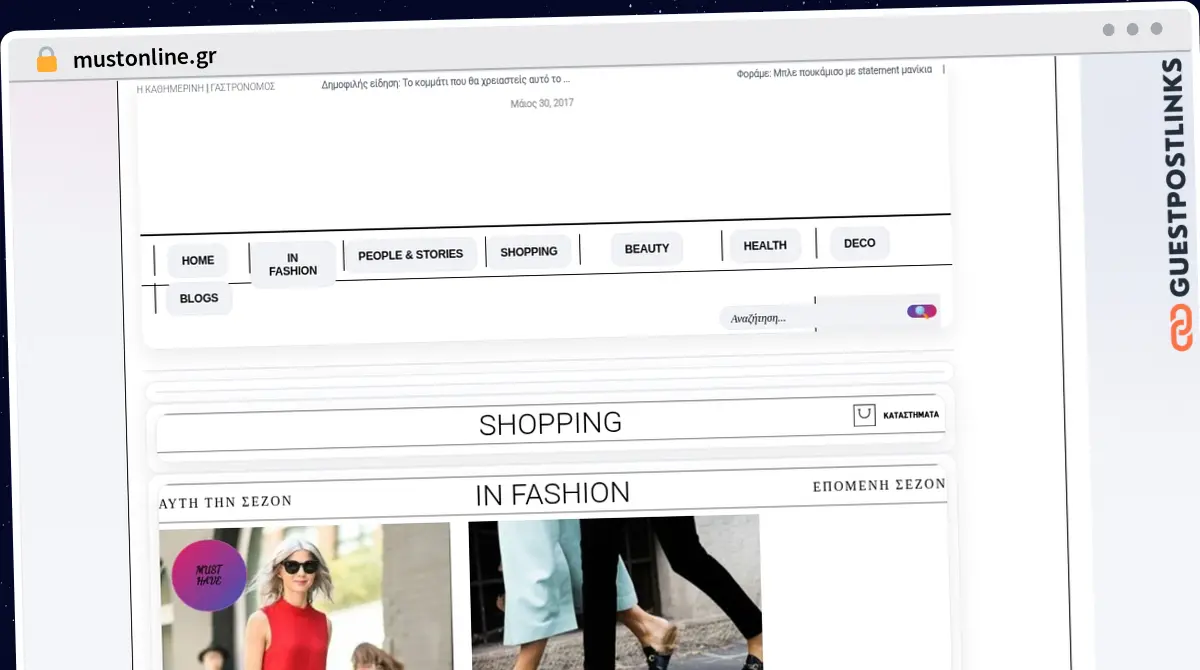Open the BEAUTY menu item

[647, 248]
